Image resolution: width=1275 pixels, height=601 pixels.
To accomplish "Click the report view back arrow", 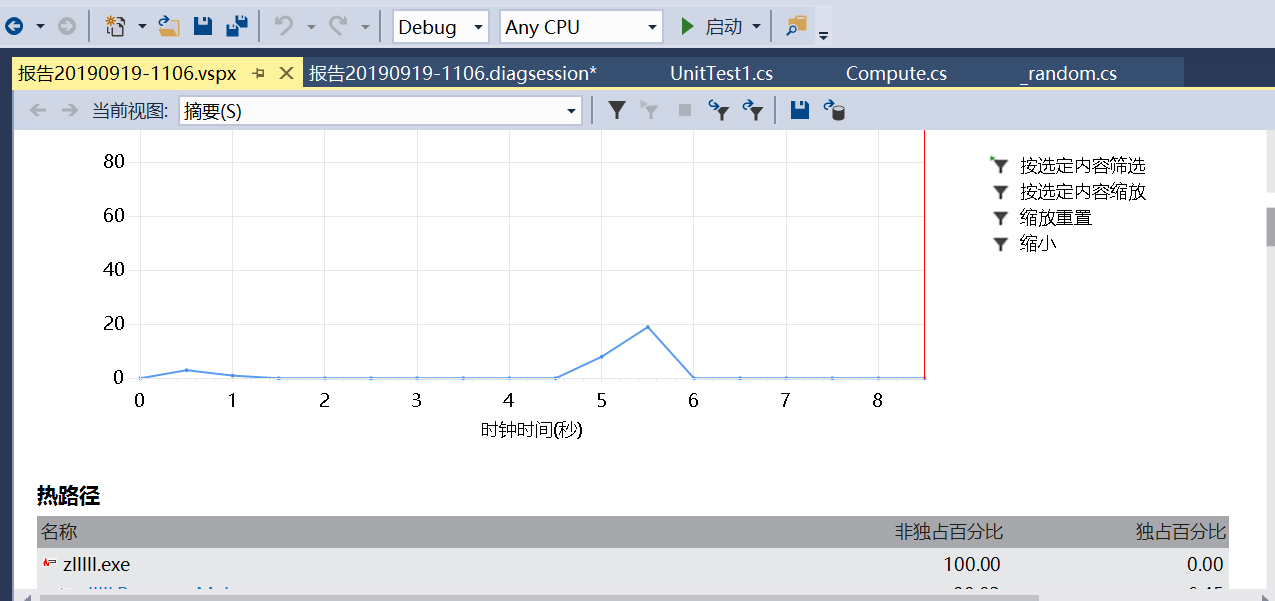I will click(38, 111).
